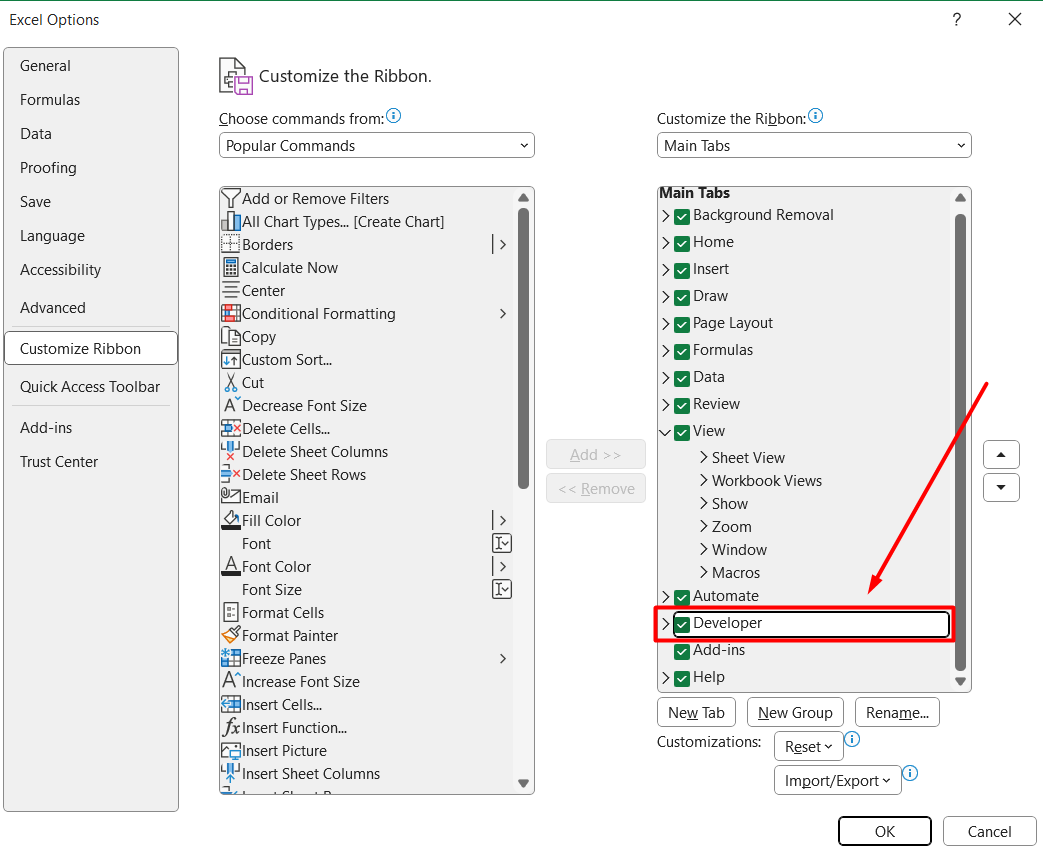Open the Reset dropdown button
Screen dimensions: 1043x853
[x=809, y=747]
